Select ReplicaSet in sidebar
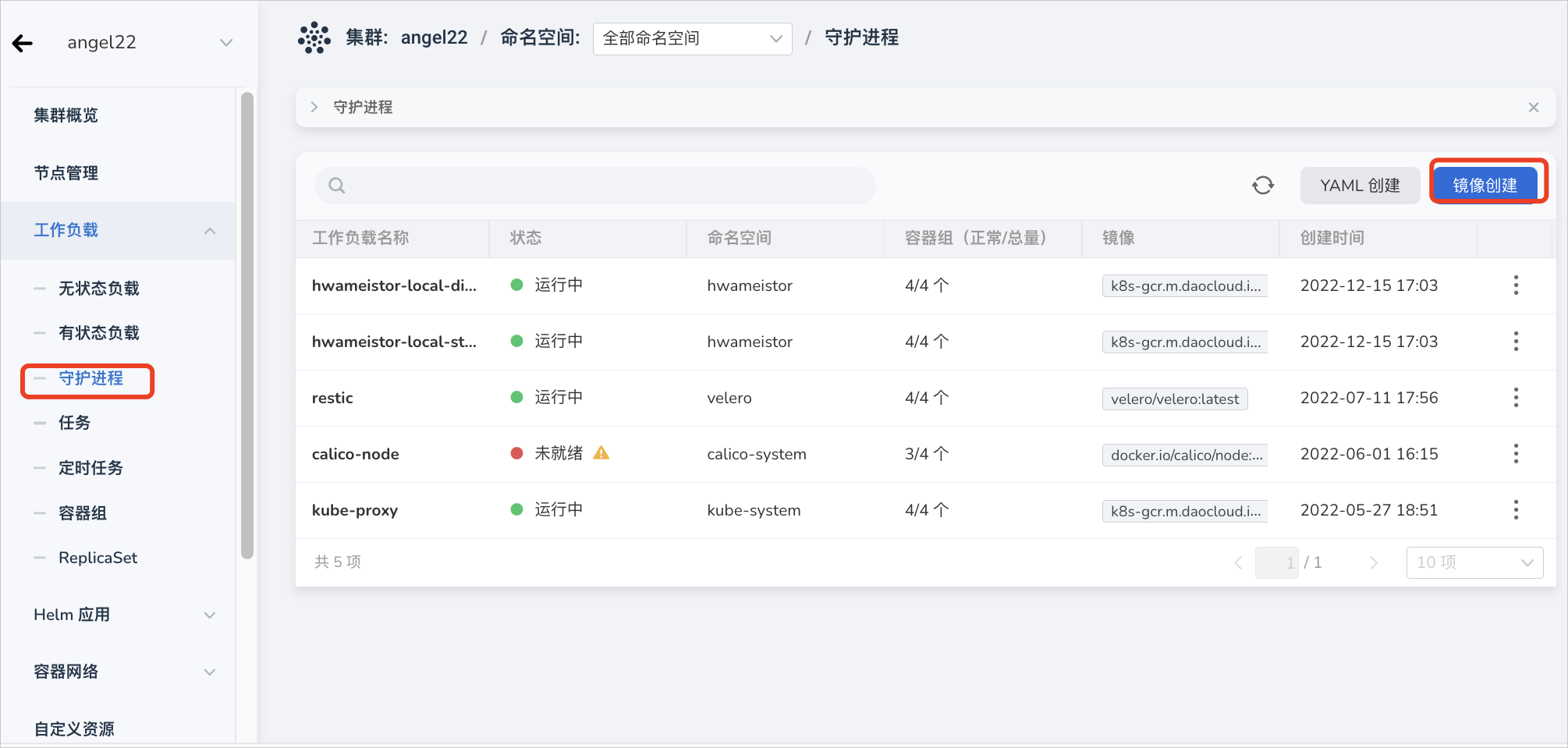 pyautogui.click(x=98, y=558)
